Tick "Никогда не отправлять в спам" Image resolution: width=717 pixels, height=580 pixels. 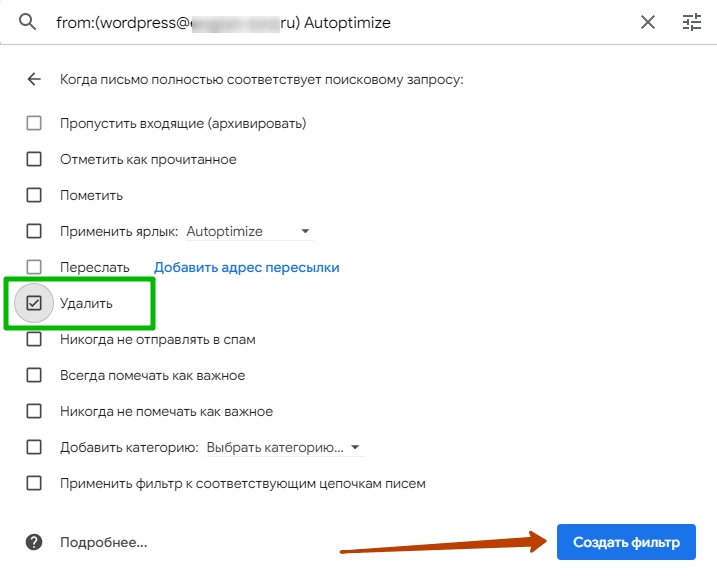click(x=34, y=339)
